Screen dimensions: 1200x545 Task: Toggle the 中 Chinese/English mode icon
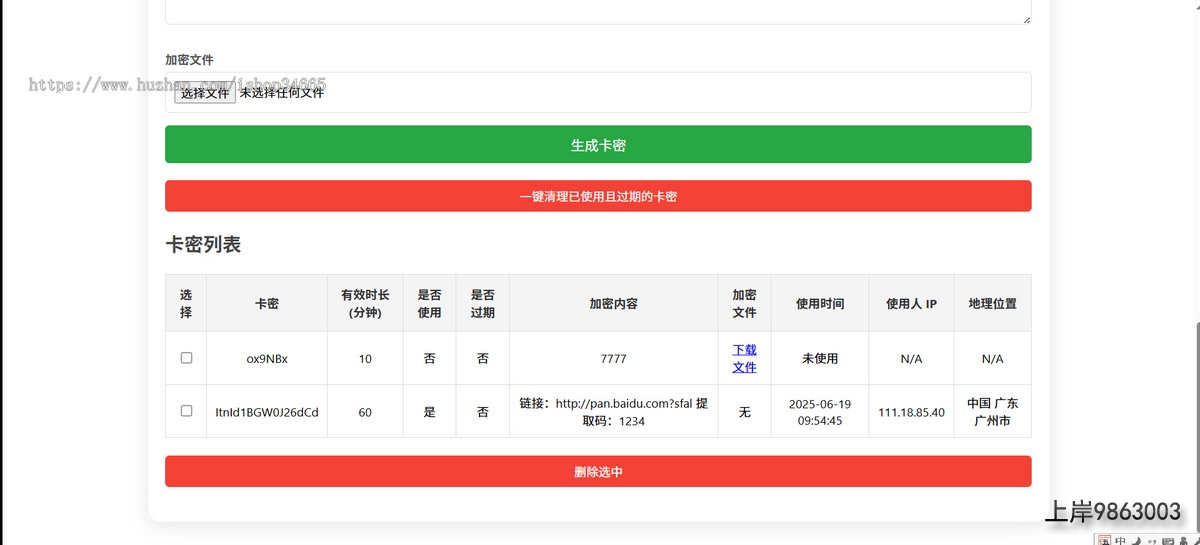pos(1120,541)
